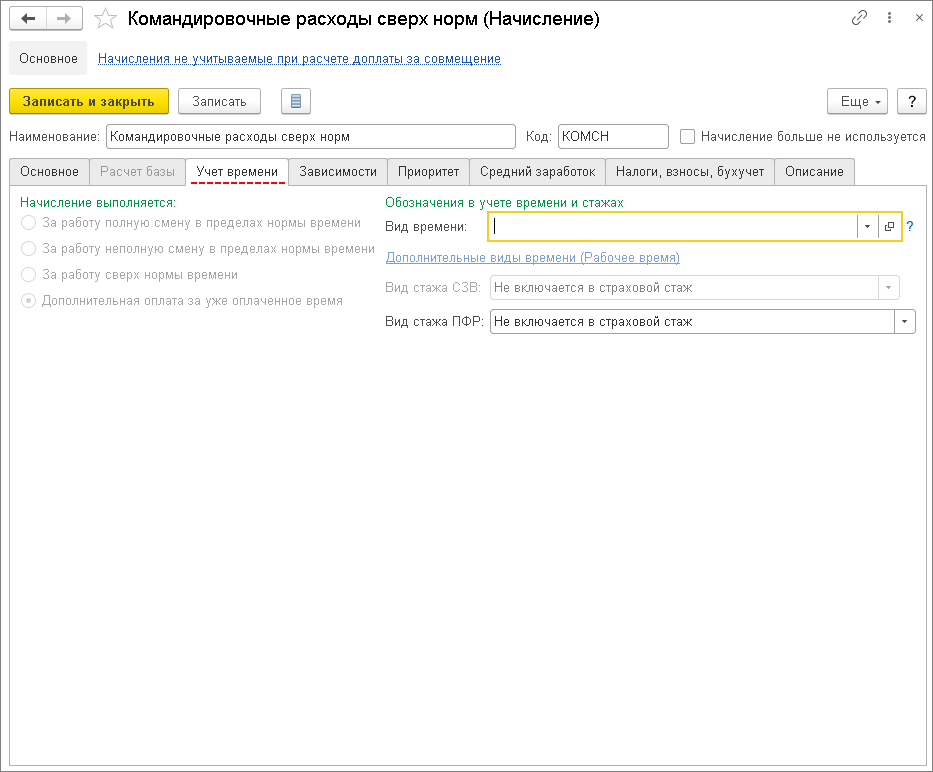Close the form with X icon

click(x=919, y=18)
